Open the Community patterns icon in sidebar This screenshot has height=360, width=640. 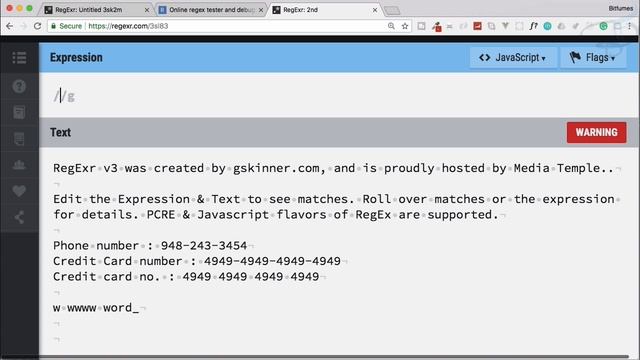coord(19,164)
